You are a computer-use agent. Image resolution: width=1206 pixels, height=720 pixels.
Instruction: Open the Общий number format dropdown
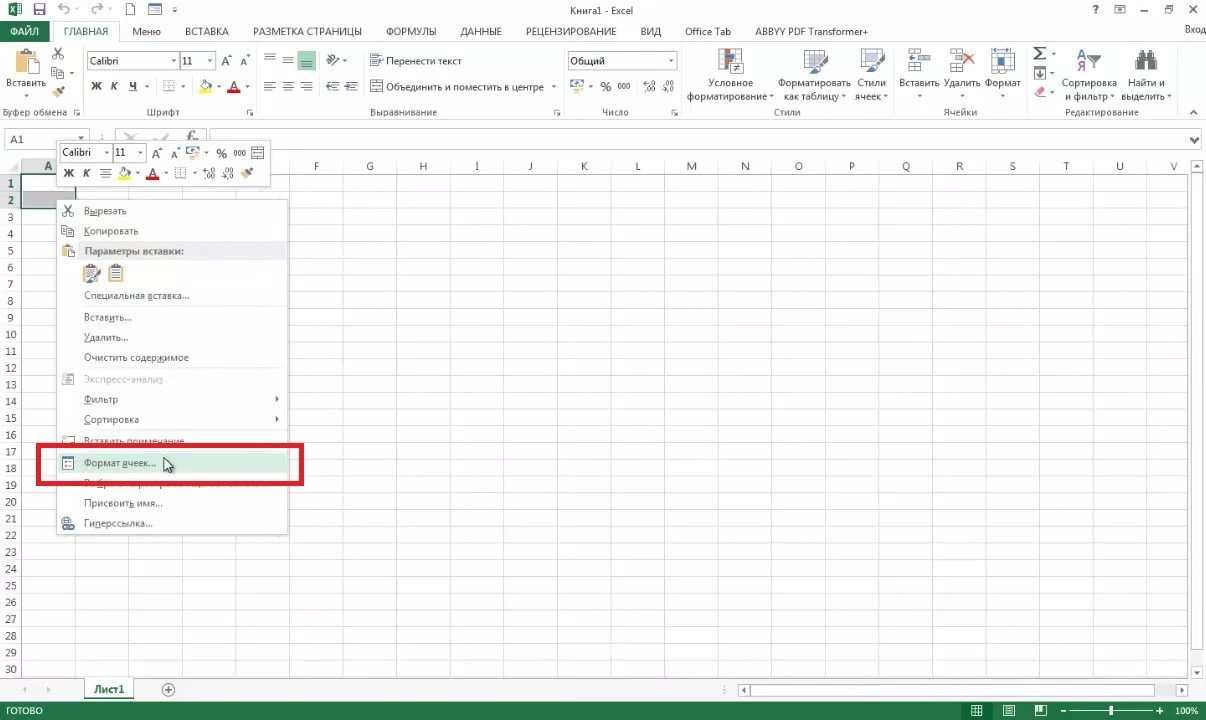pos(668,60)
